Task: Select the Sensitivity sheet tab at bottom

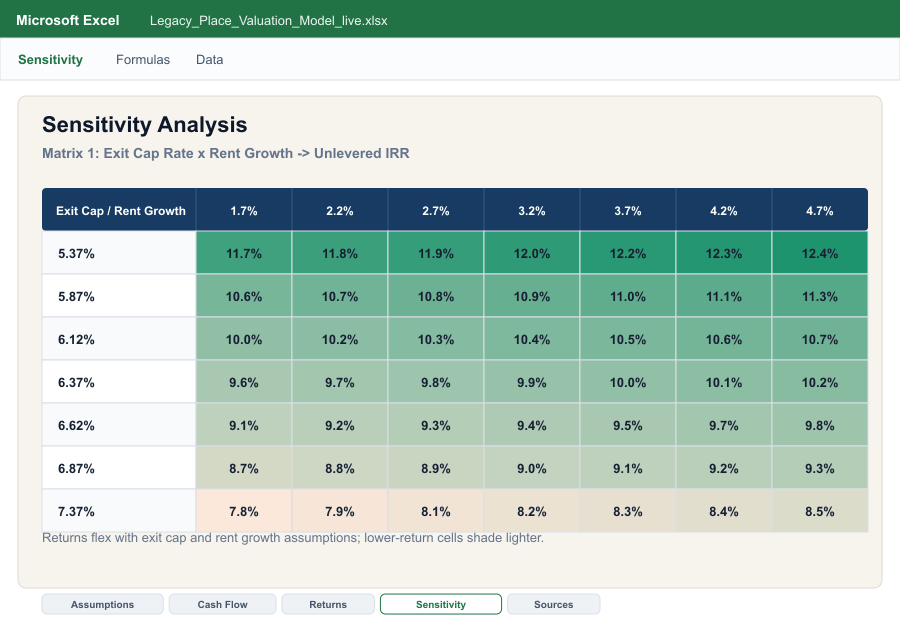Action: click(x=441, y=604)
